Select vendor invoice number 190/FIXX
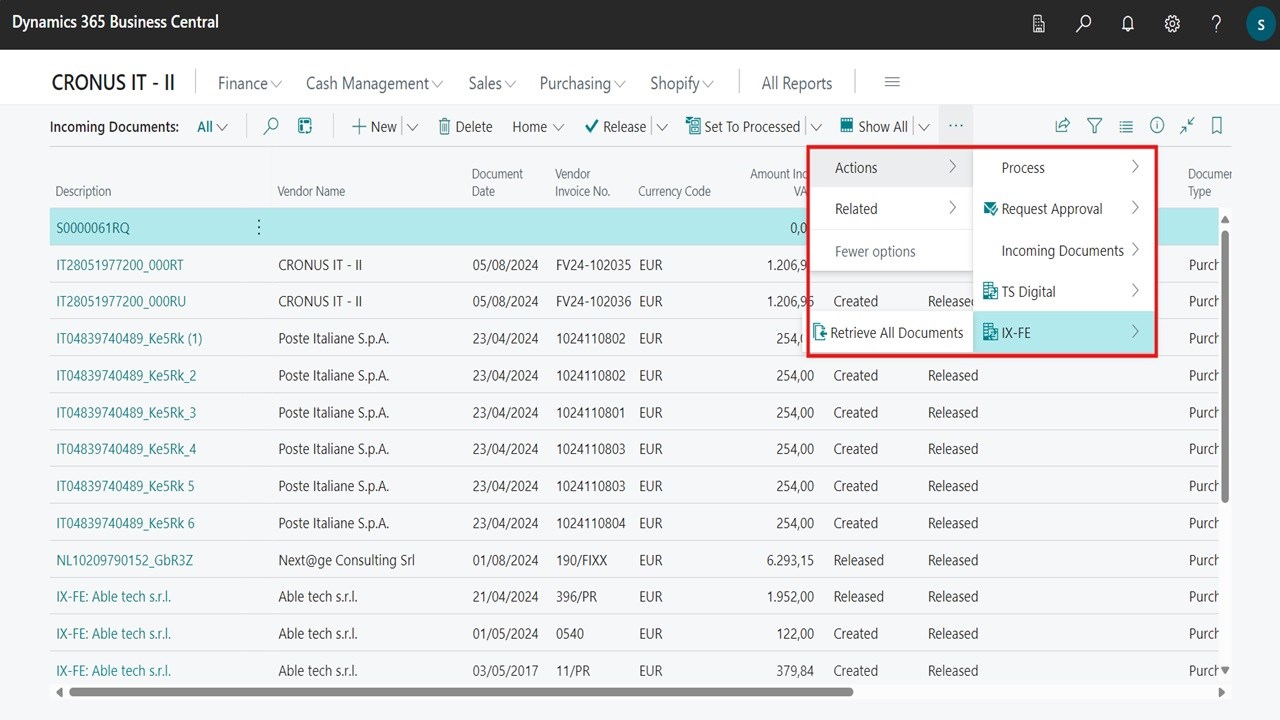Screen dimensions: 1280x720 pyautogui.click(x=582, y=560)
